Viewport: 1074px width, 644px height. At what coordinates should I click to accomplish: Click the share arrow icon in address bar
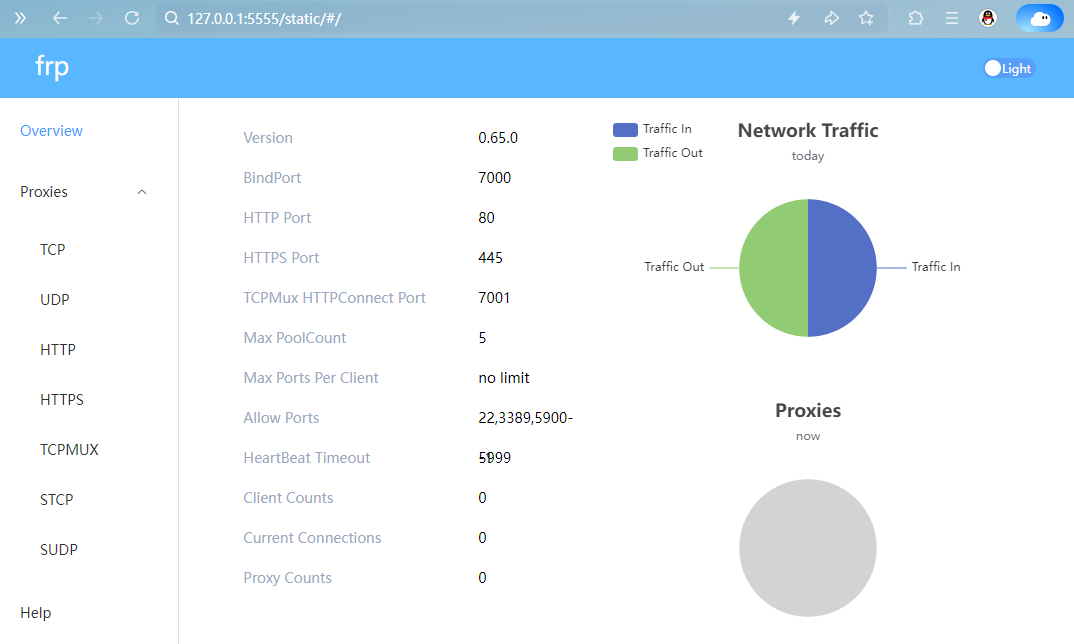pos(830,18)
